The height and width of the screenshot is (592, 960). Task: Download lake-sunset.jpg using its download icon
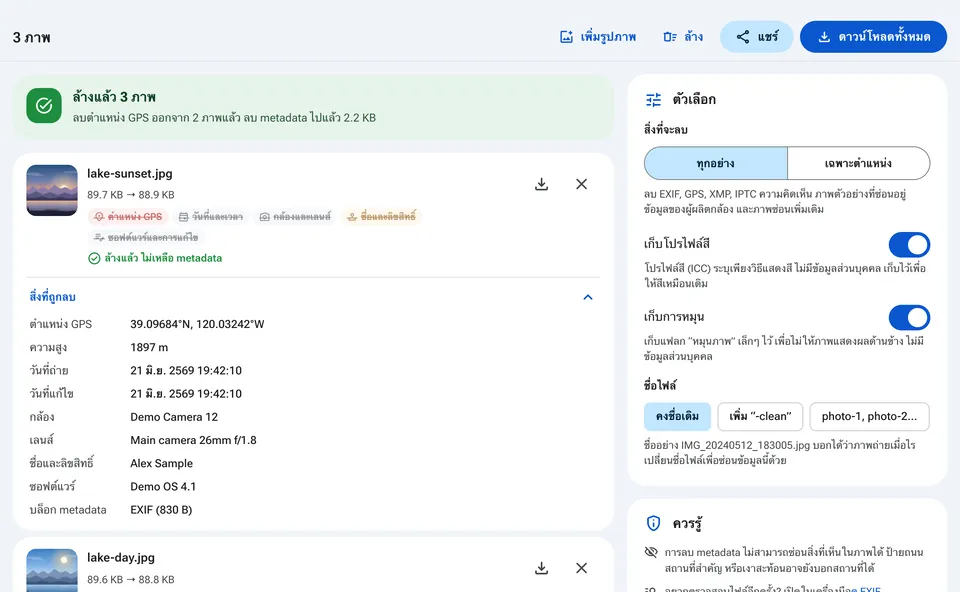[541, 184]
